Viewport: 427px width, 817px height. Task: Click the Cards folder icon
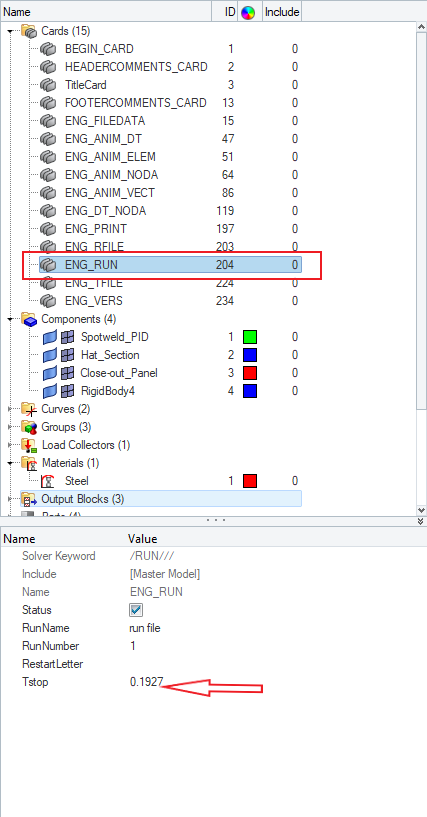pyautogui.click(x=29, y=31)
